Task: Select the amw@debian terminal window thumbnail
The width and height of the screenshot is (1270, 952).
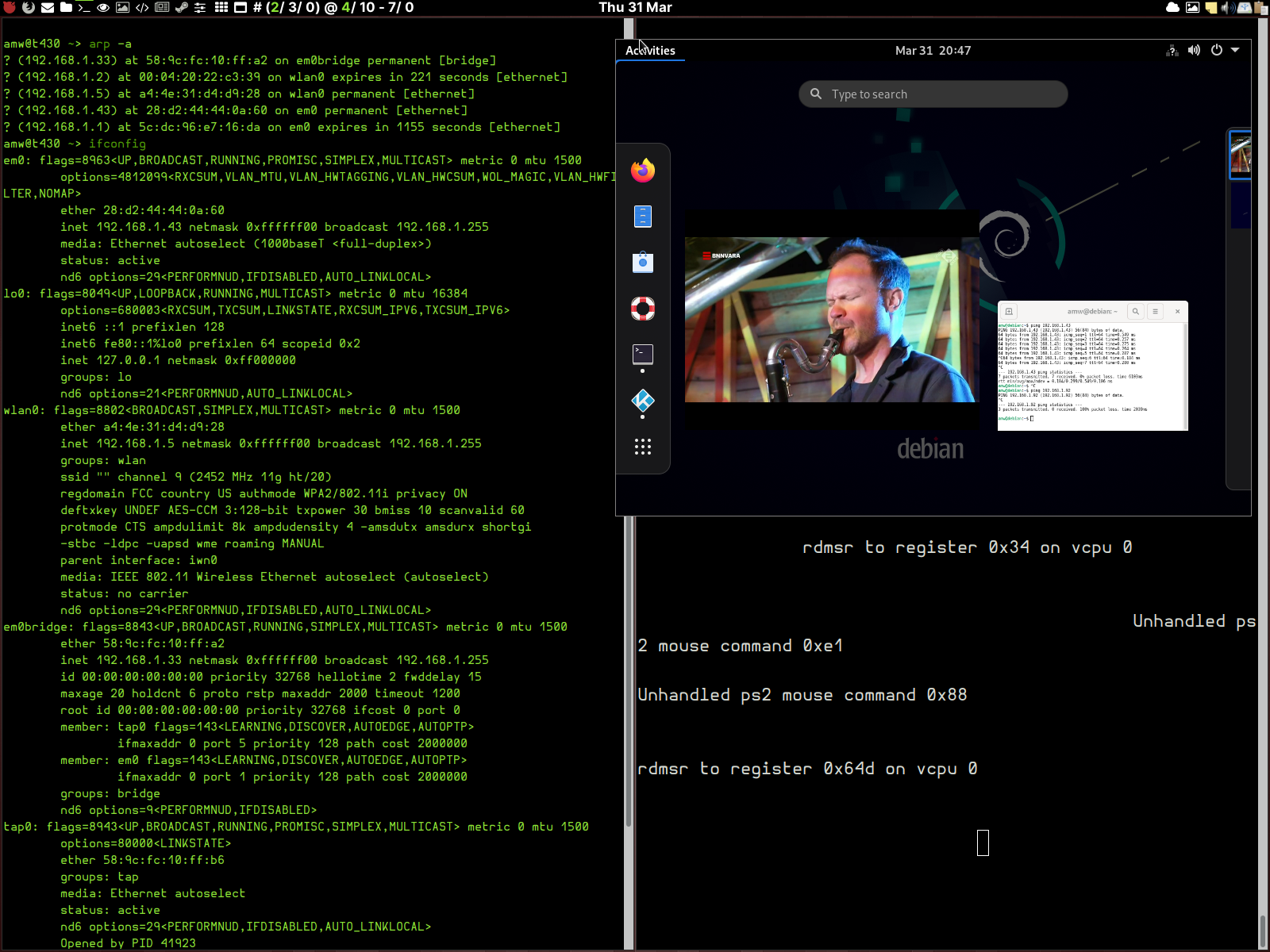Action: point(1092,366)
